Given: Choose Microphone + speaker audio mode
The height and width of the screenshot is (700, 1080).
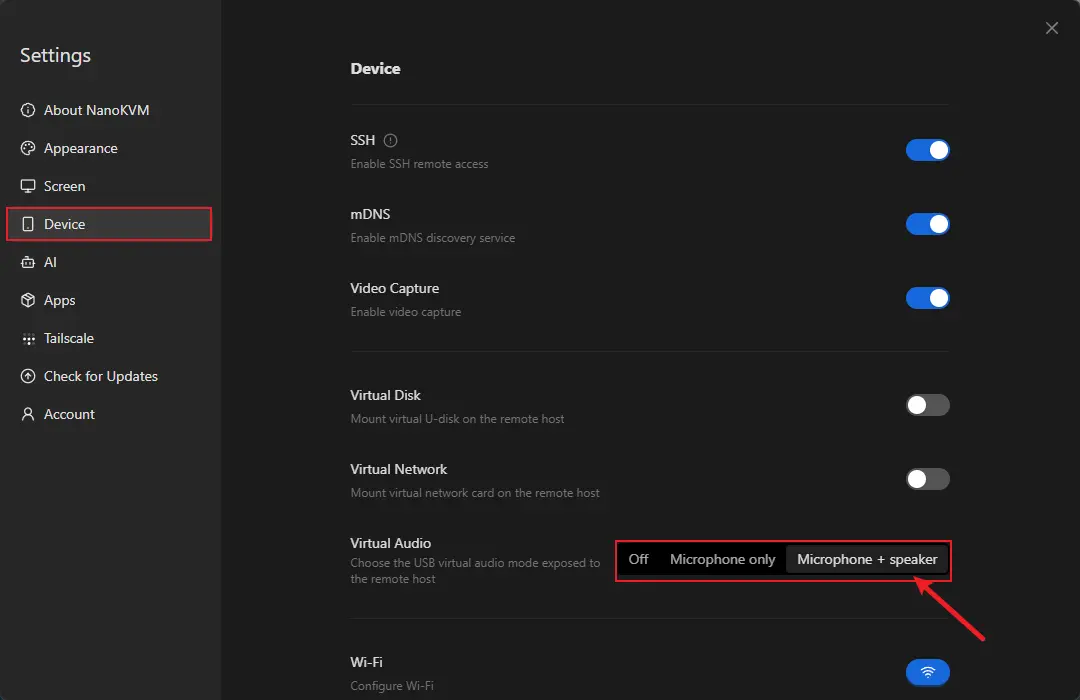Looking at the screenshot, I should pyautogui.click(x=867, y=559).
